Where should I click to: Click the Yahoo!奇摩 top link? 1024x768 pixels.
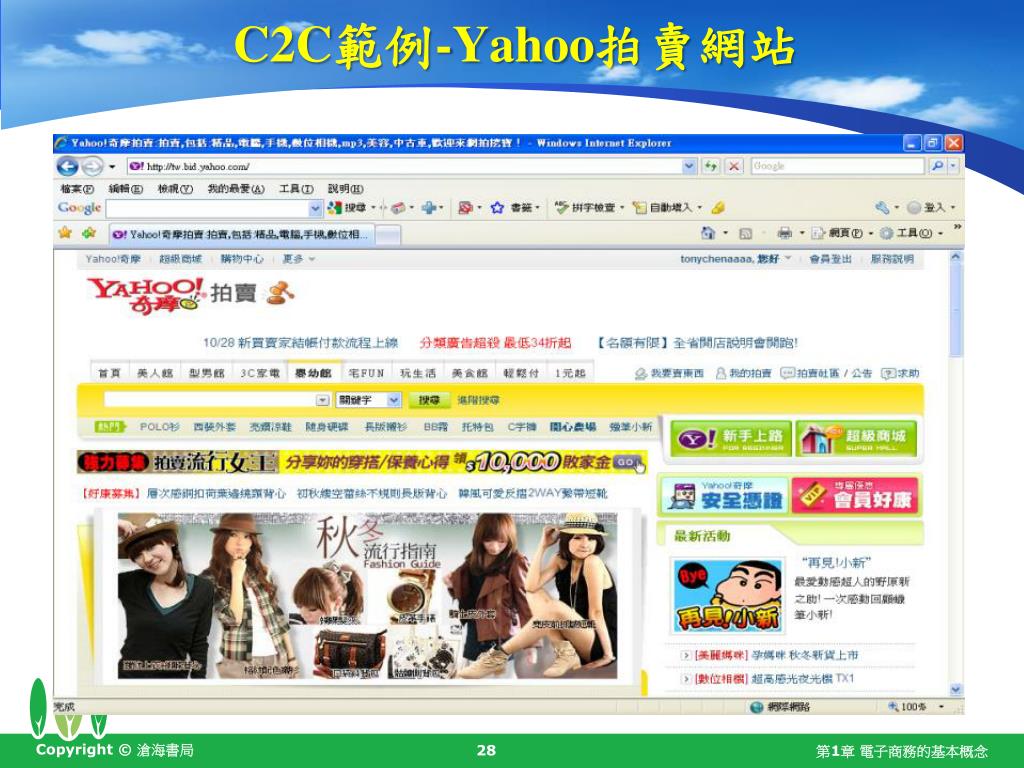point(113,259)
